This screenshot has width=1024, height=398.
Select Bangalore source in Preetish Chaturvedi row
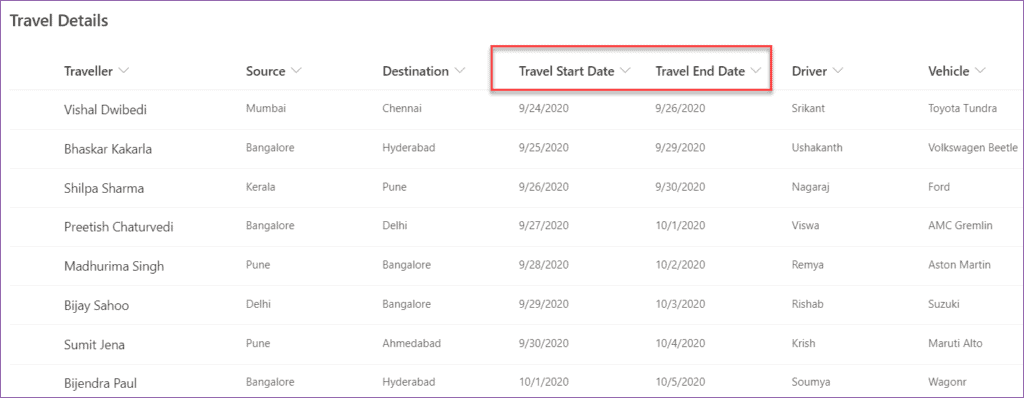tap(270, 225)
